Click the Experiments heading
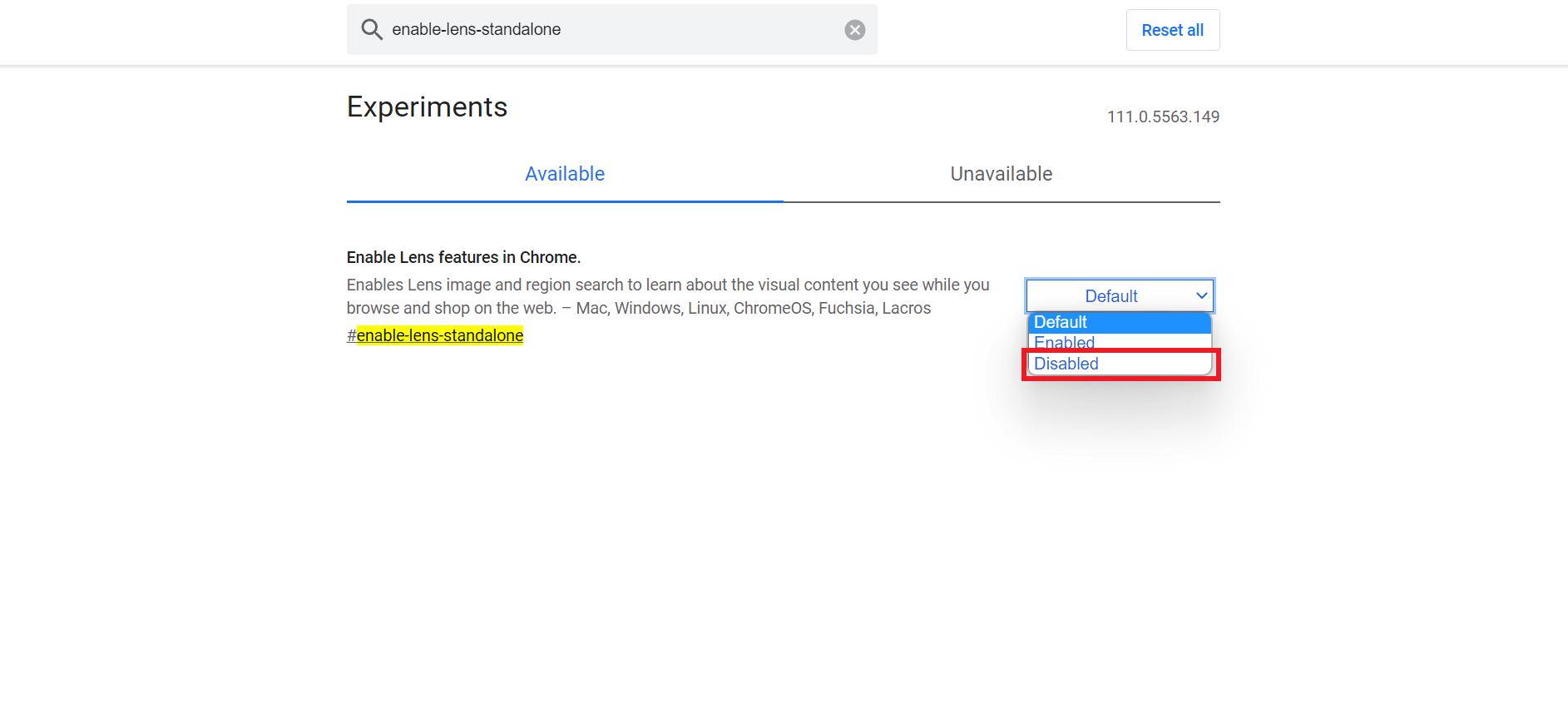 pyautogui.click(x=427, y=107)
